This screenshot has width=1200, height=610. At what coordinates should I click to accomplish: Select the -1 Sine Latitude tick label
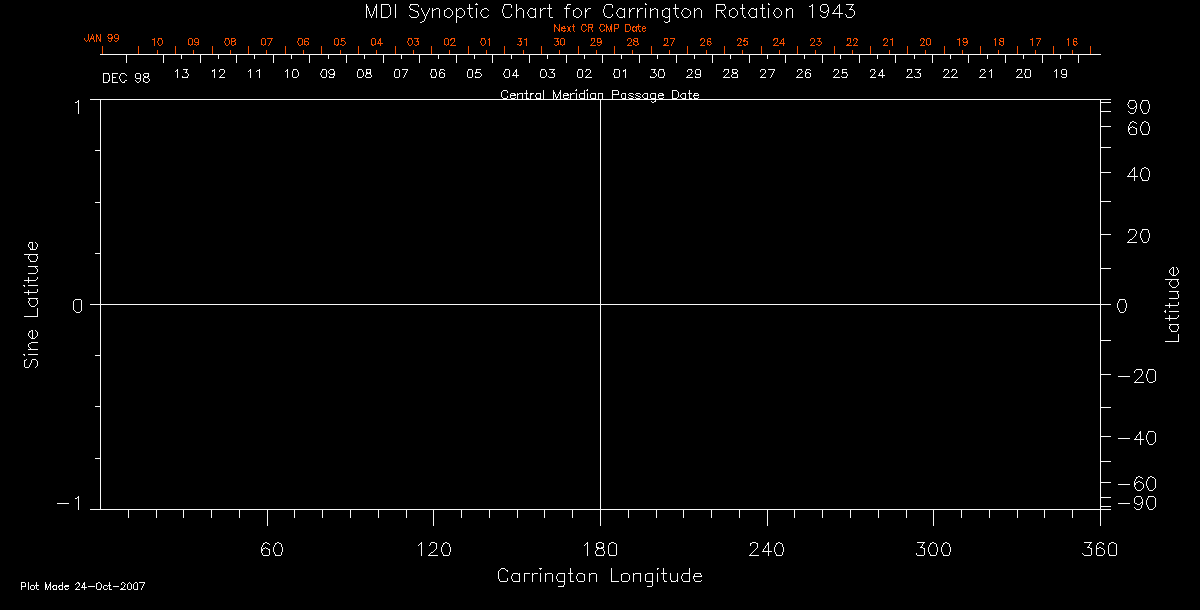(x=70, y=505)
